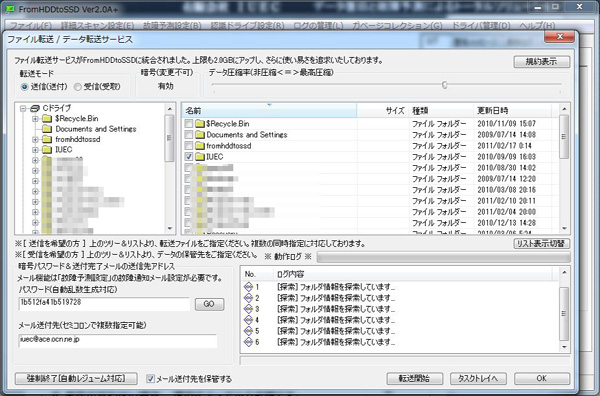Viewport: 600px width, 396px height.
Task: Check the Documents and Settings checkbox
Action: (x=189, y=135)
